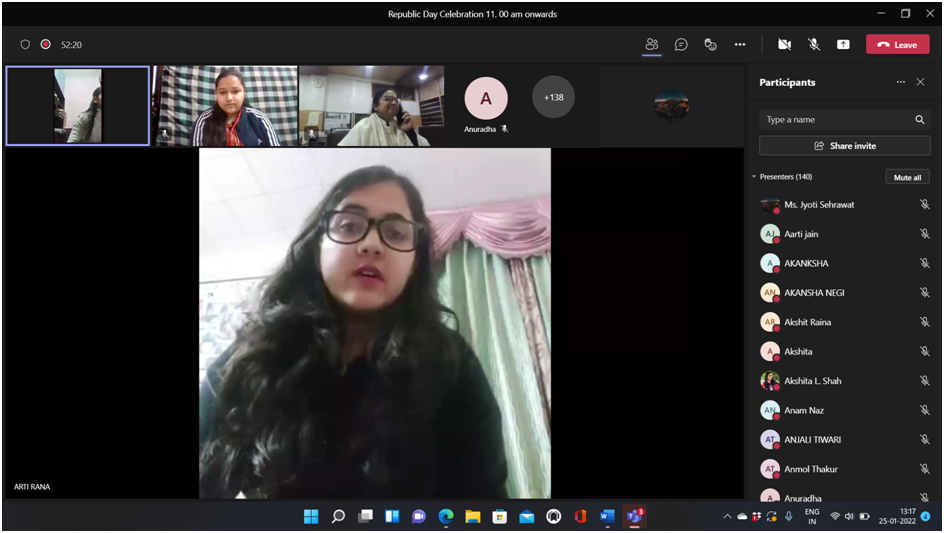Unmute the microphone in meeting toolbar

pyautogui.click(x=814, y=44)
